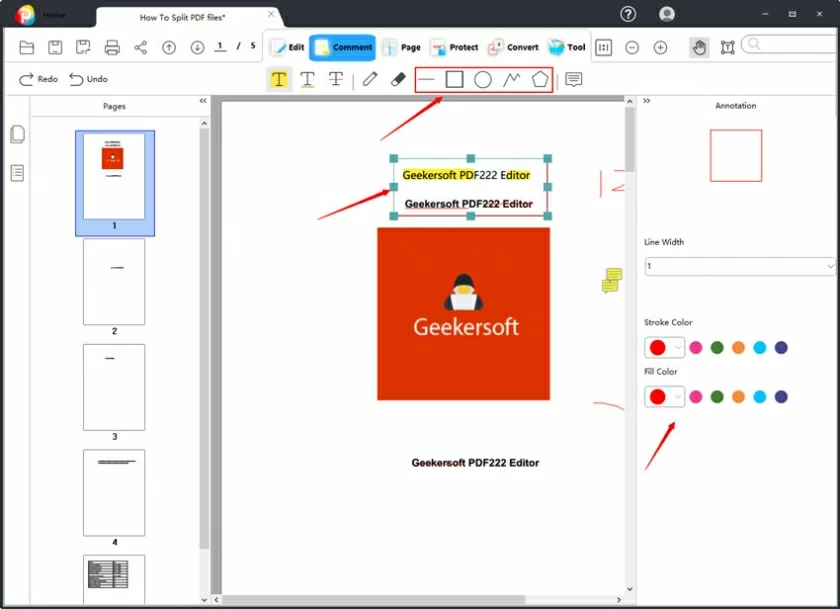
Task: Collapse the Pages panel with double chevron
Action: [x=201, y=100]
